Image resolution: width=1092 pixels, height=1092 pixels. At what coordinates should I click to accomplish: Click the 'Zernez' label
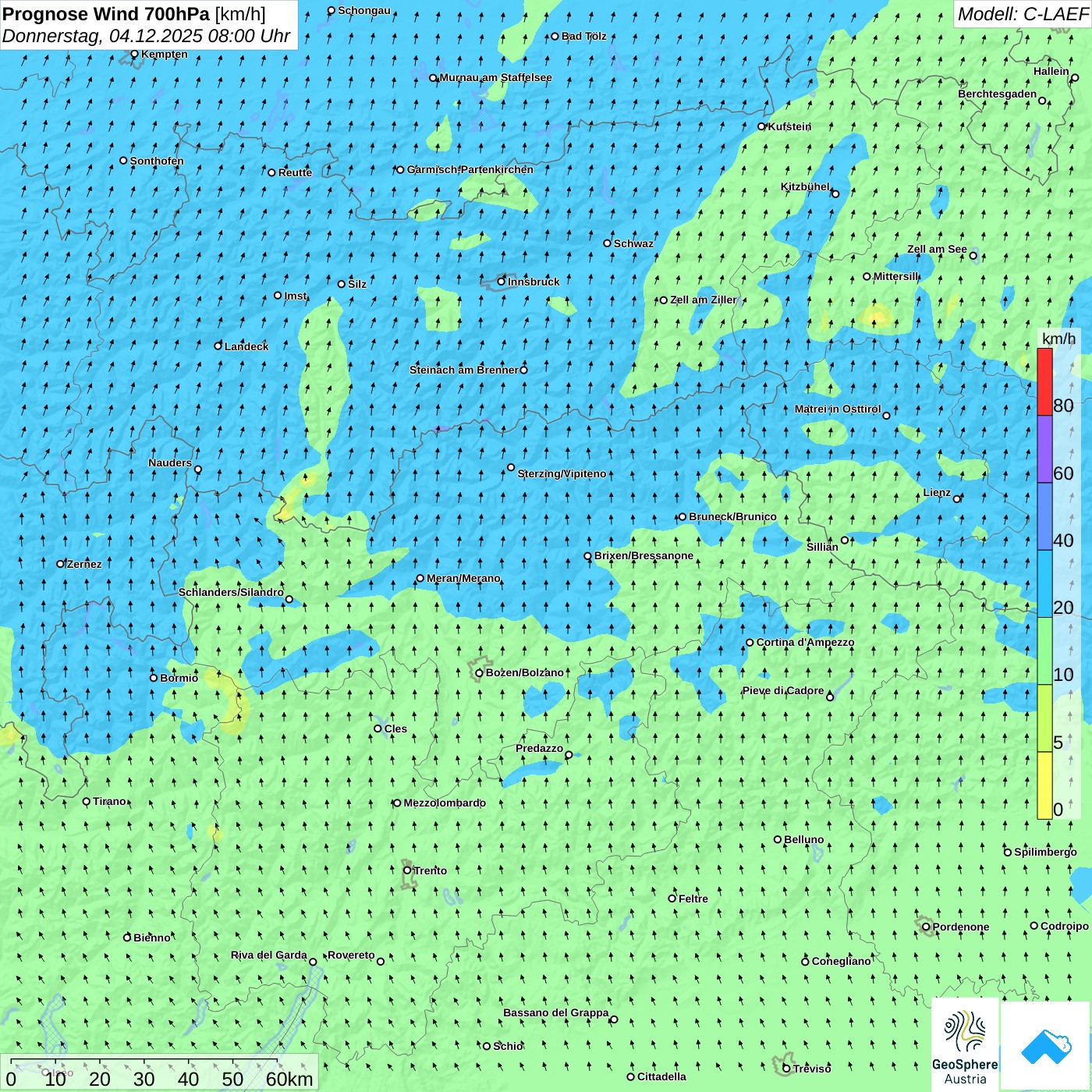pyautogui.click(x=84, y=564)
